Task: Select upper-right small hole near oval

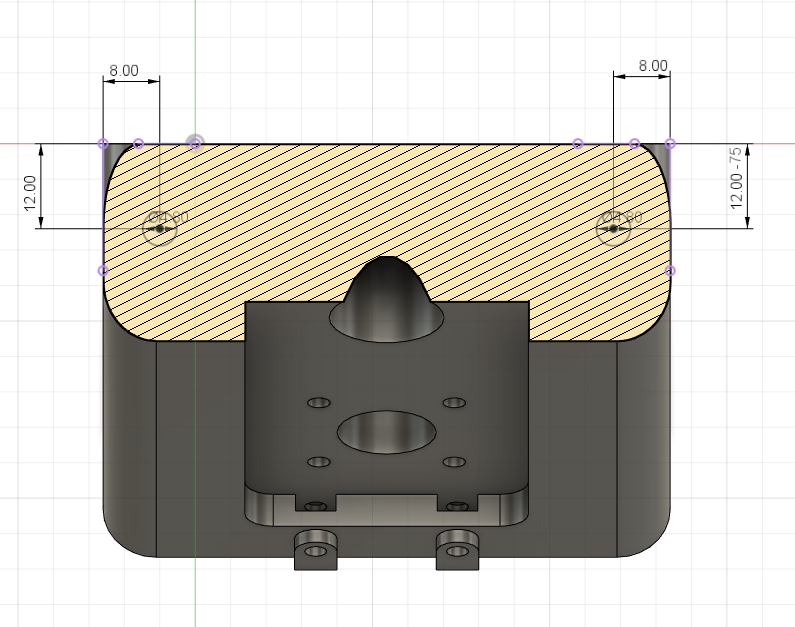Action: tap(454, 403)
